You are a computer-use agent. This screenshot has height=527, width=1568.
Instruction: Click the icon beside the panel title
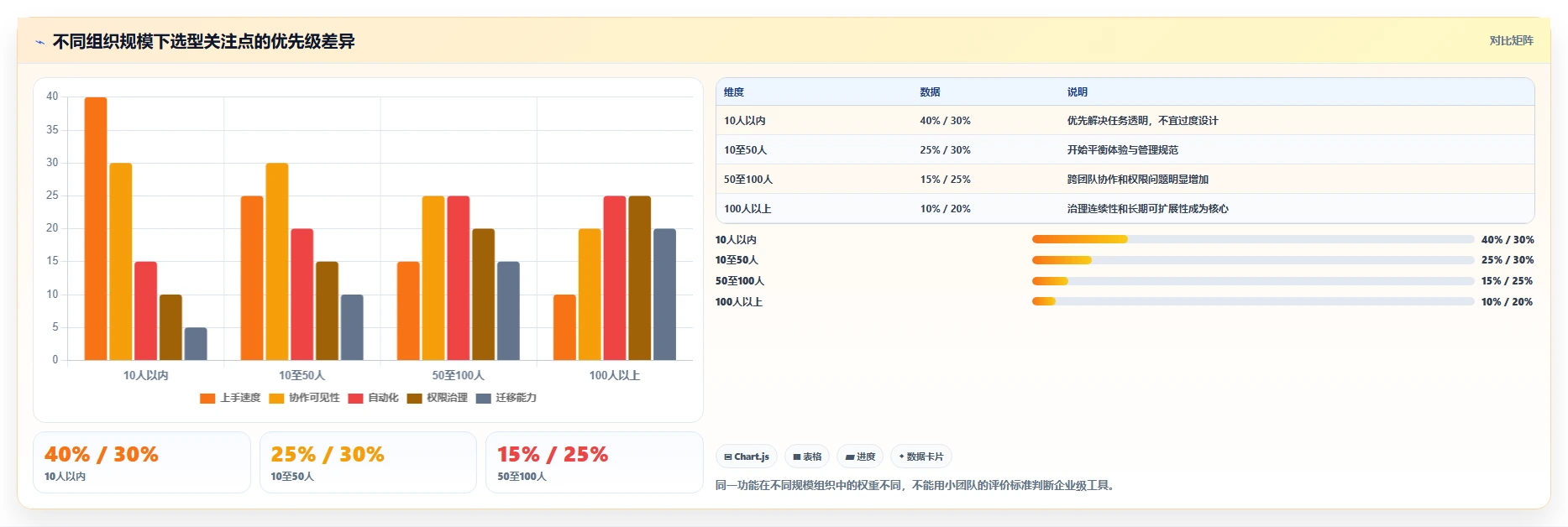point(39,42)
